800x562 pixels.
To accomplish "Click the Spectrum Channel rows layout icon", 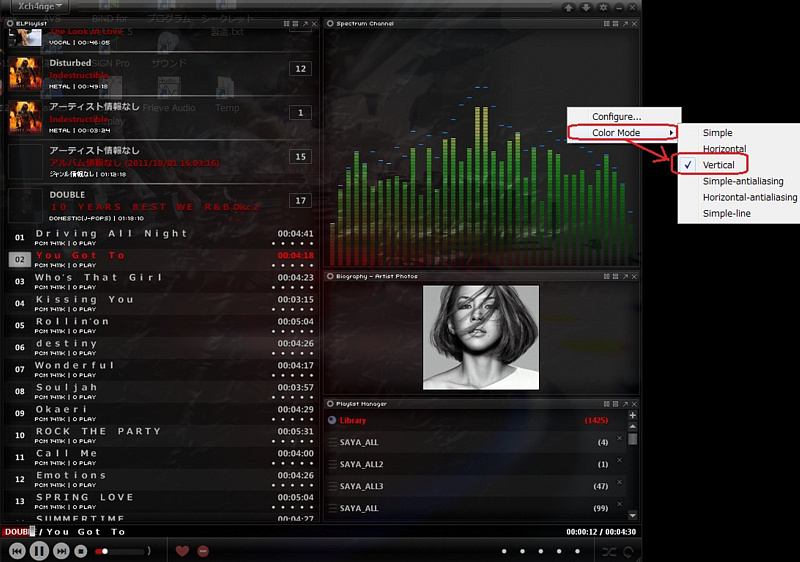I will coord(615,24).
